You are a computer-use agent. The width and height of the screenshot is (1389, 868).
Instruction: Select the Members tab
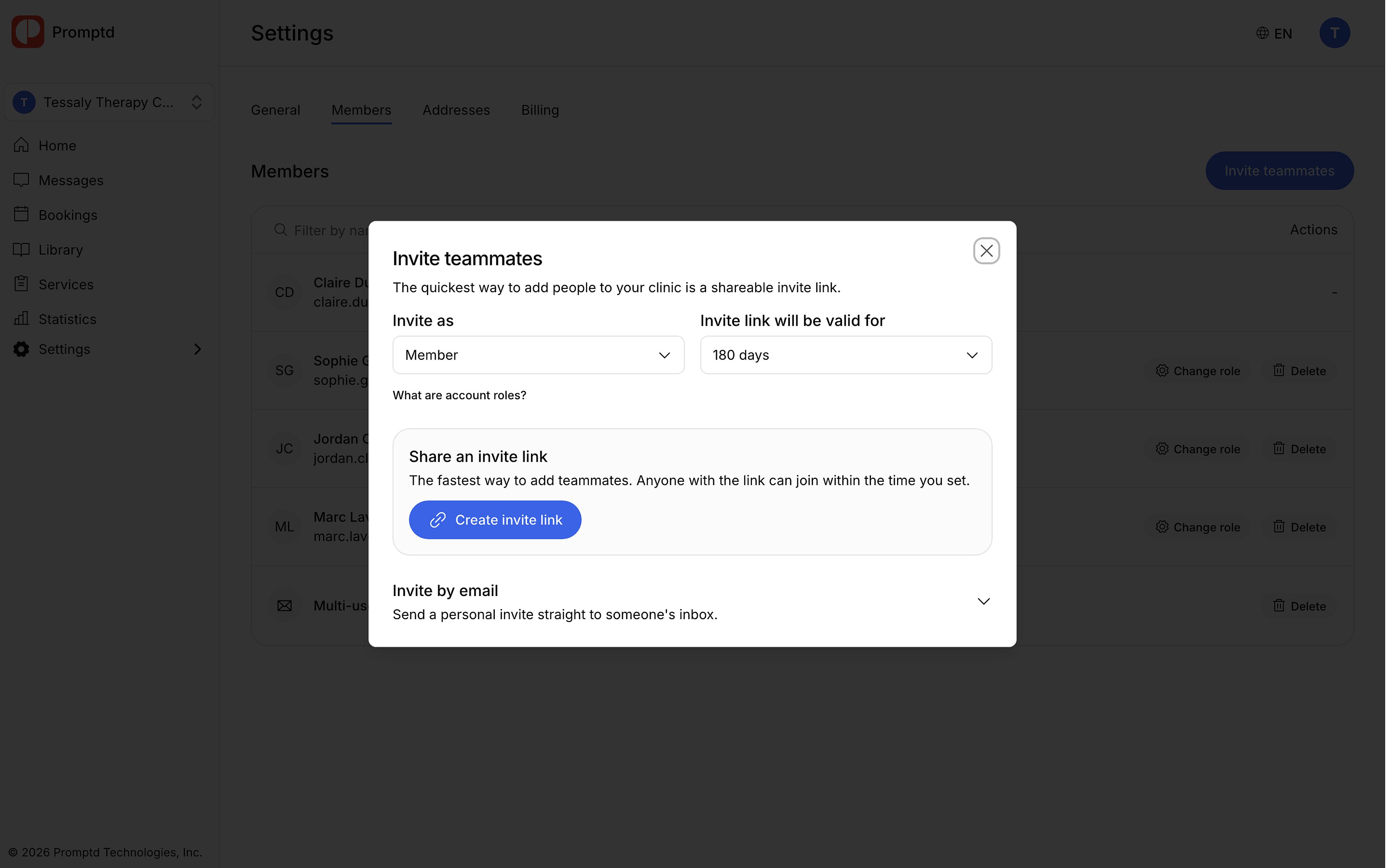click(x=362, y=110)
